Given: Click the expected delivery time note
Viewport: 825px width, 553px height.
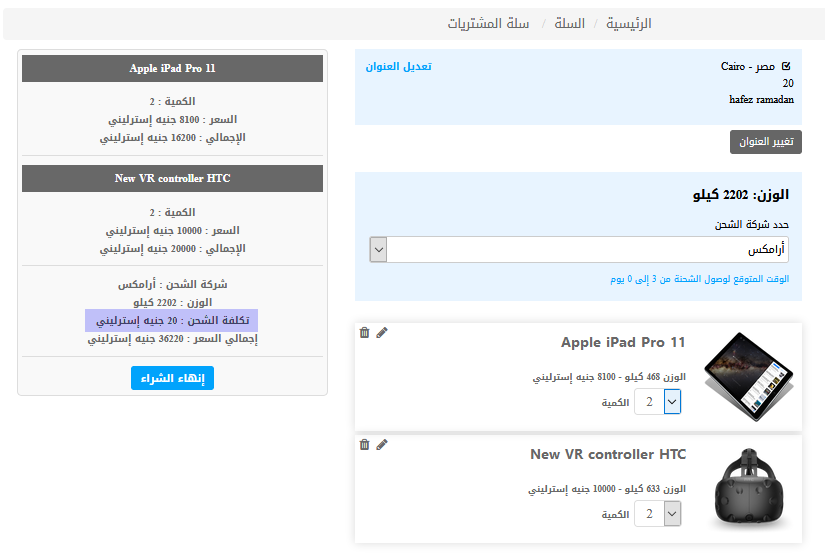Looking at the screenshot, I should (x=700, y=279).
